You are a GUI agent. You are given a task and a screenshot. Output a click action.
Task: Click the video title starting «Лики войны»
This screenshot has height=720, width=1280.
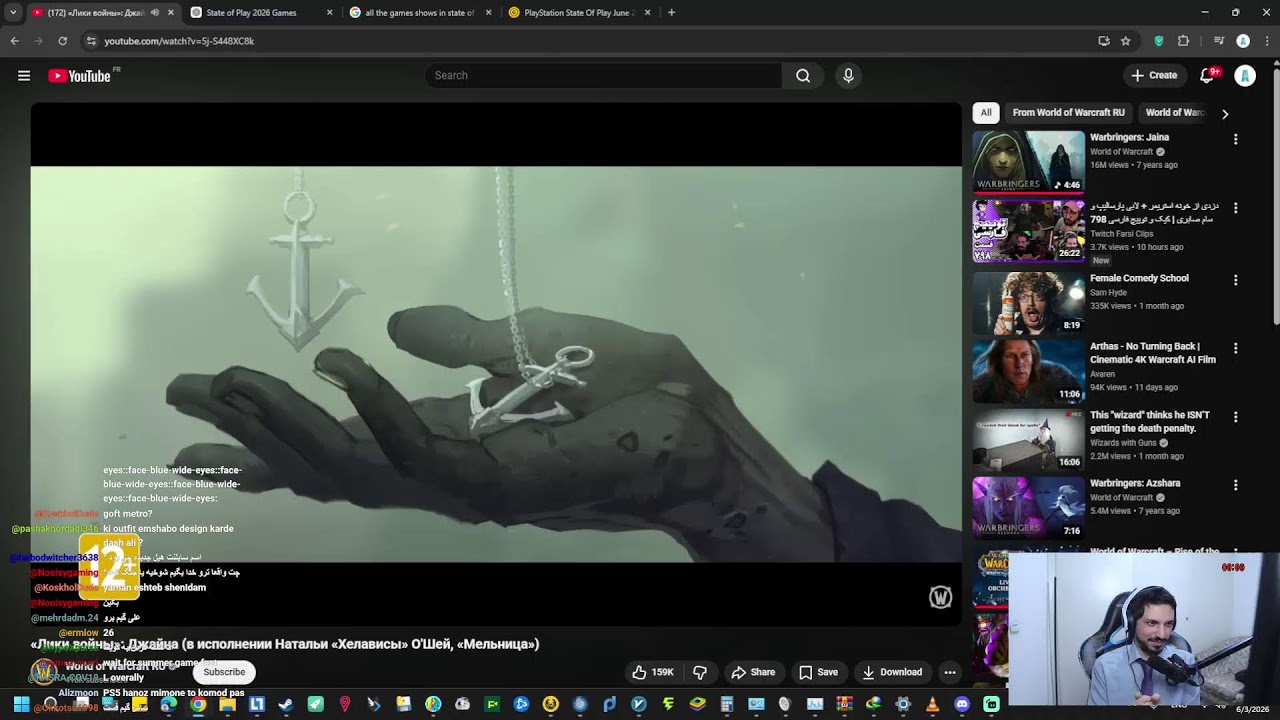[285, 644]
